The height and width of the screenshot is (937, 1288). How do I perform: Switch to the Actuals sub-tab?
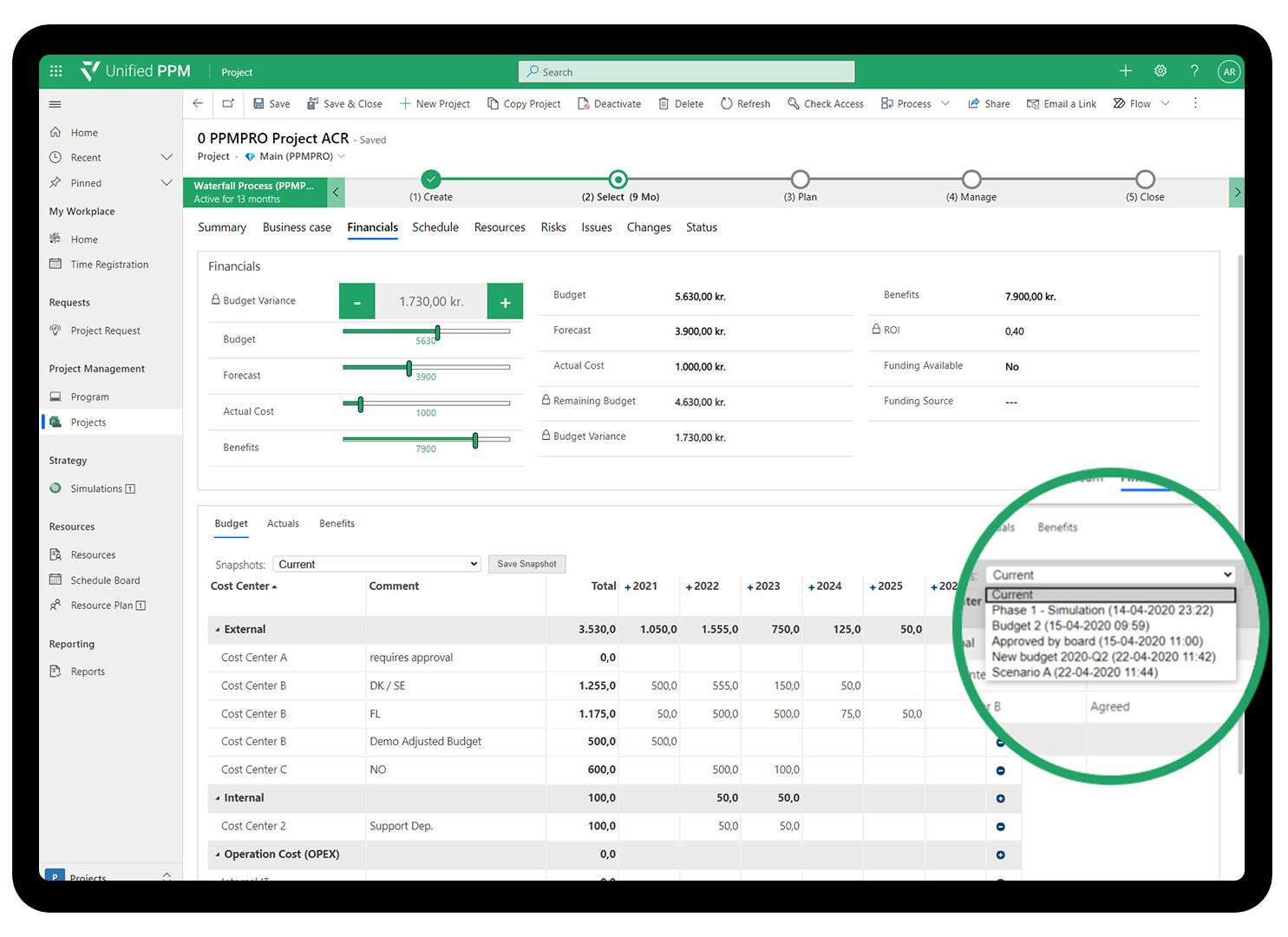(x=283, y=523)
